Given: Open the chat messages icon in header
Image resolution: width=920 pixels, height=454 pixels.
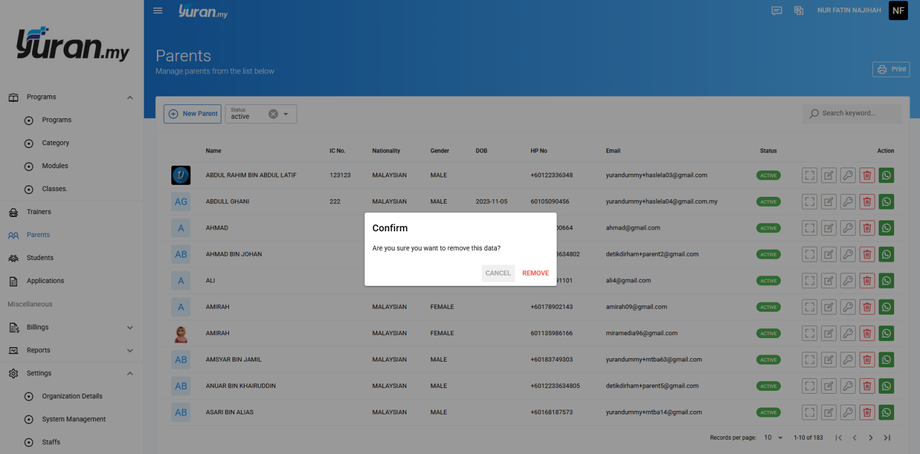Looking at the screenshot, I should pyautogui.click(x=777, y=11).
